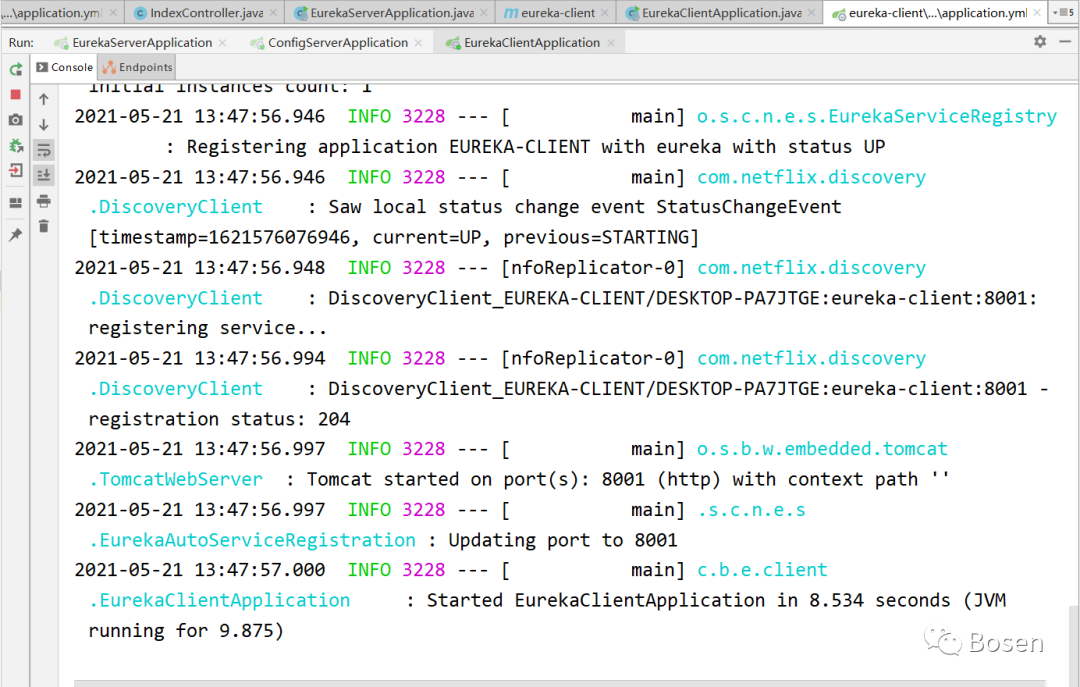This screenshot has width=1080, height=687.
Task: Click the exit icon in Run sidebar
Action: [16, 170]
